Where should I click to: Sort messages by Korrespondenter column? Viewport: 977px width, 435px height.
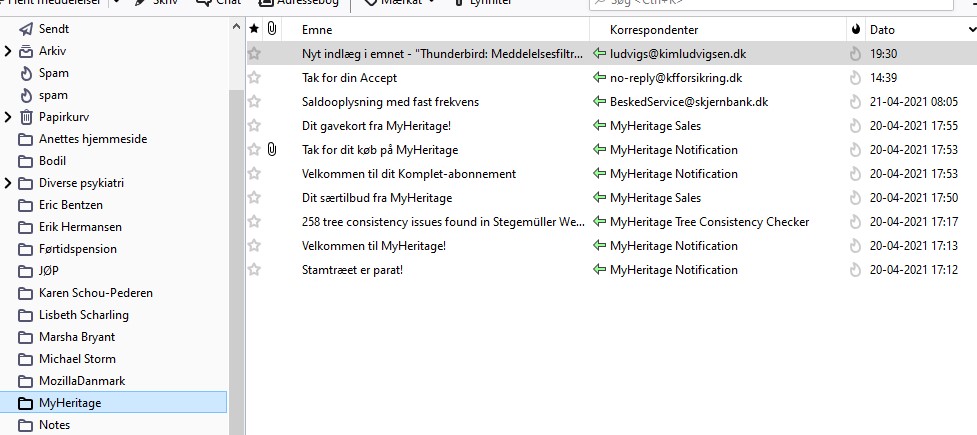[x=654, y=29]
